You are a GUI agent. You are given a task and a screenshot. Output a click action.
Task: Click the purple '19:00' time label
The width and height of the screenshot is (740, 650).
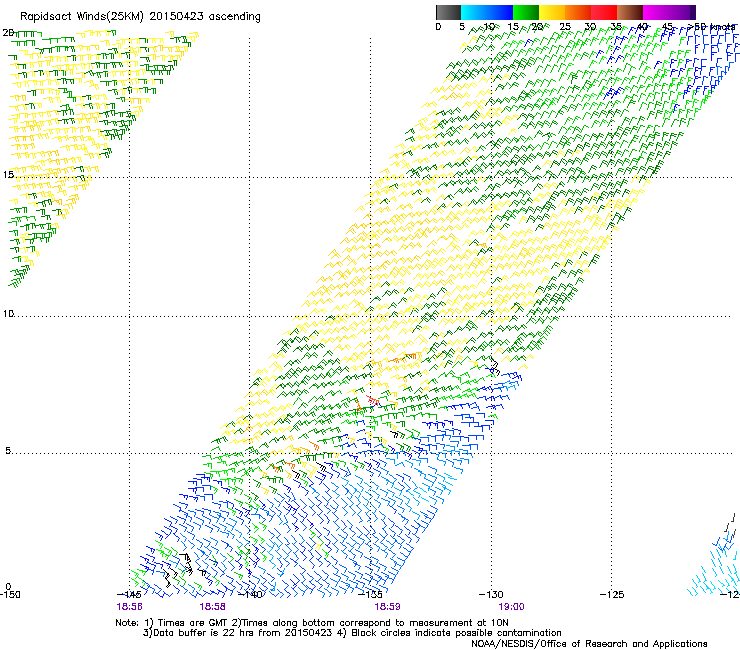(511, 607)
